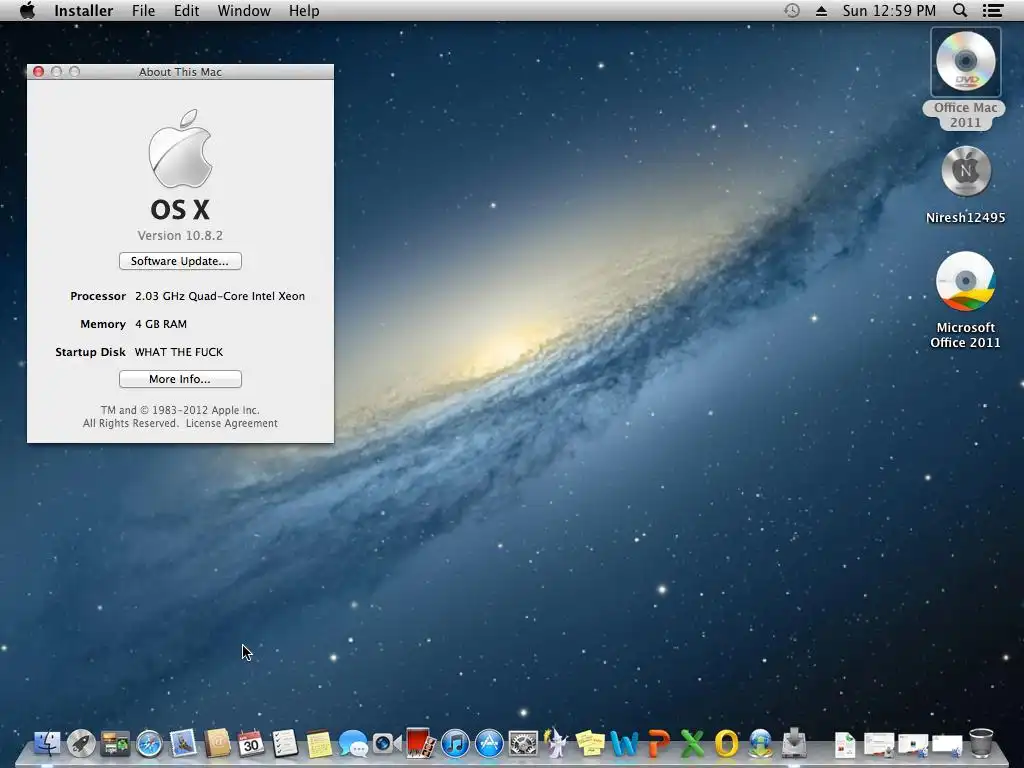Open the Installer application menu
1024x768 pixels.
tap(84, 11)
